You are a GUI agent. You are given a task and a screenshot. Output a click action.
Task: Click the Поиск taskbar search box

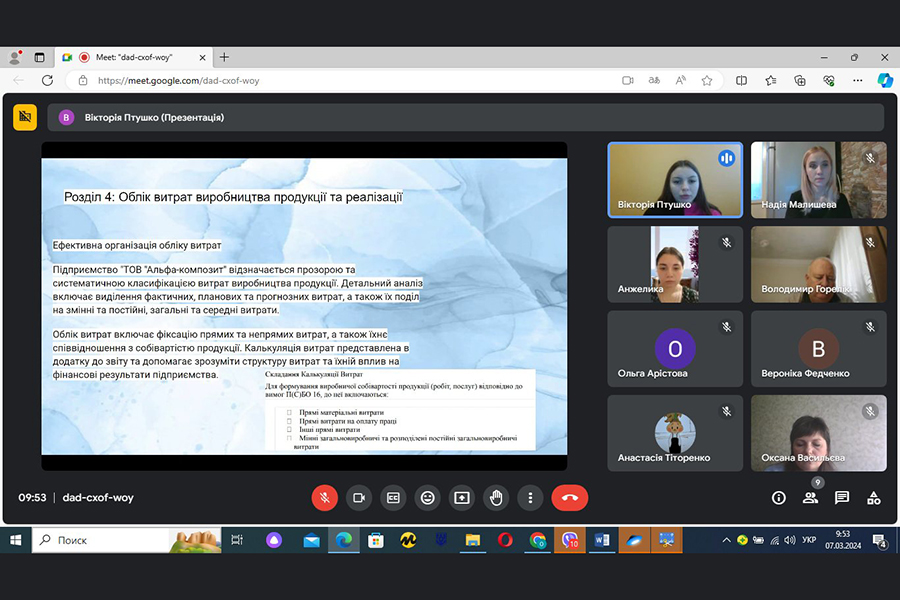tap(126, 540)
